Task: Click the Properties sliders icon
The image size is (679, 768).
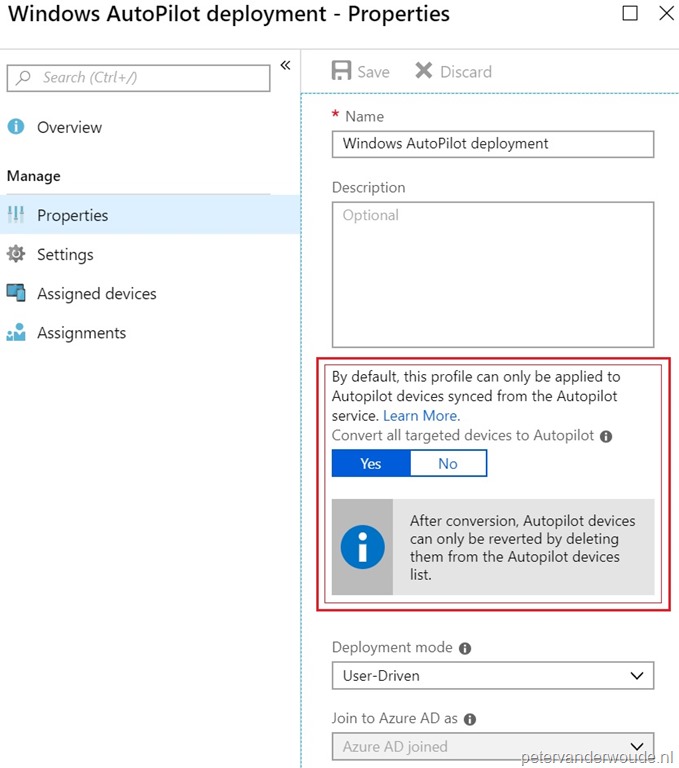Action: 16,215
